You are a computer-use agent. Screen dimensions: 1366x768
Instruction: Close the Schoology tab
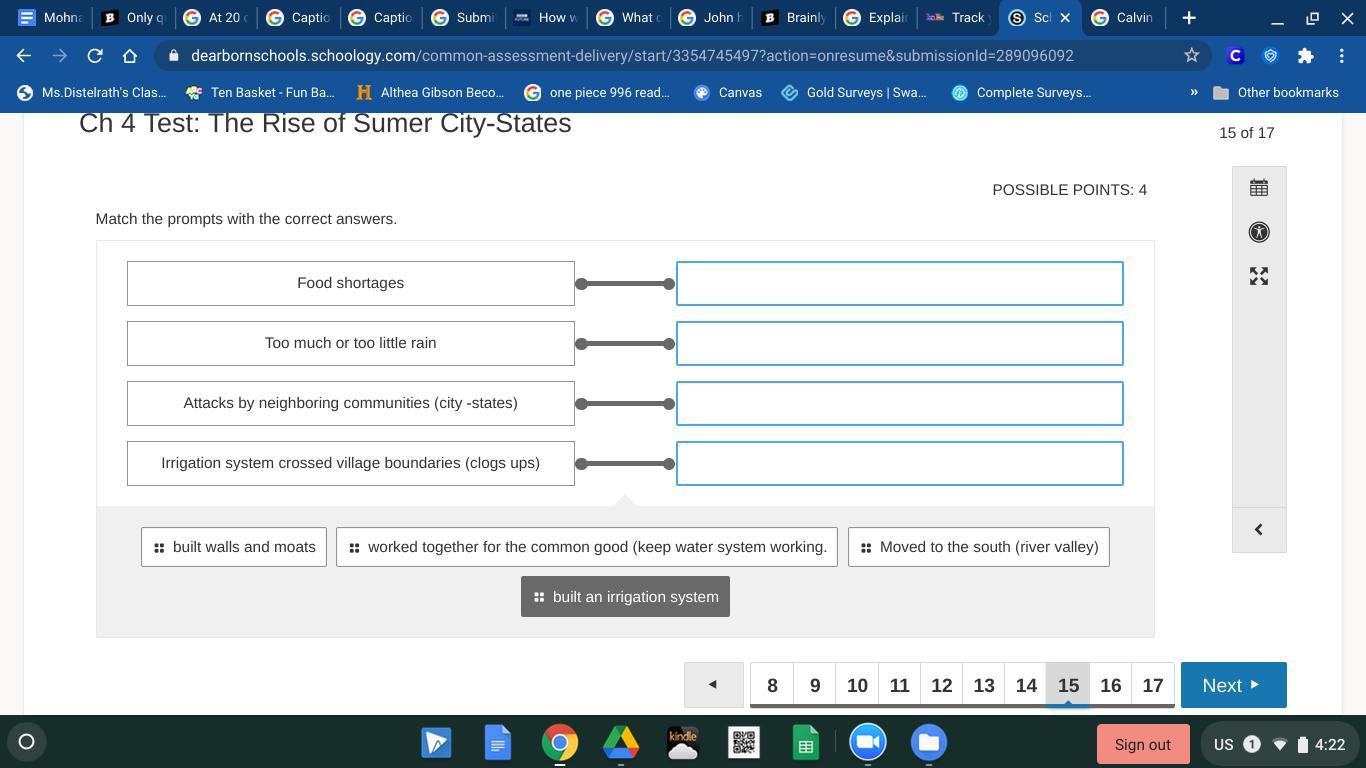coord(1065,18)
